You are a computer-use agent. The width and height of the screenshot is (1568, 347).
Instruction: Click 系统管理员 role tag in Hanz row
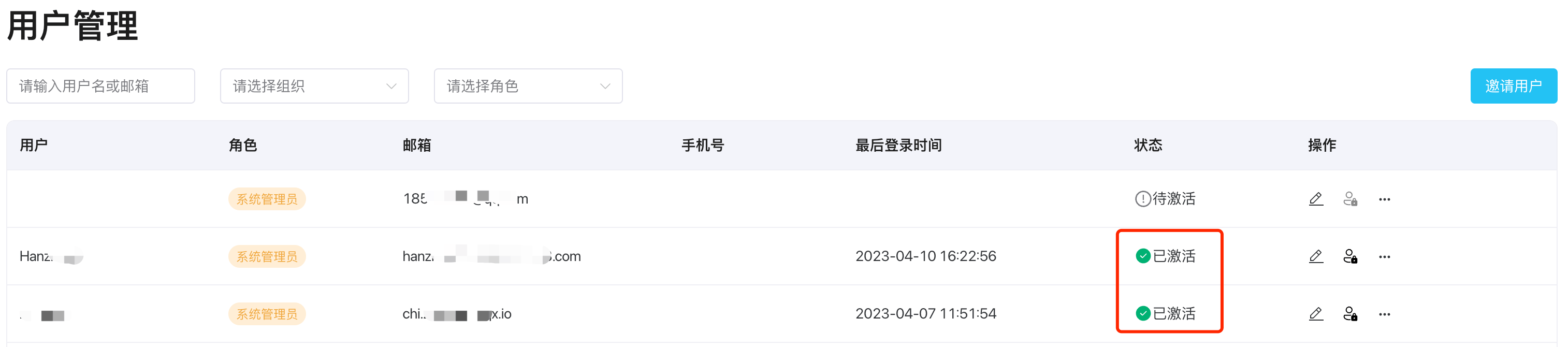(267, 256)
